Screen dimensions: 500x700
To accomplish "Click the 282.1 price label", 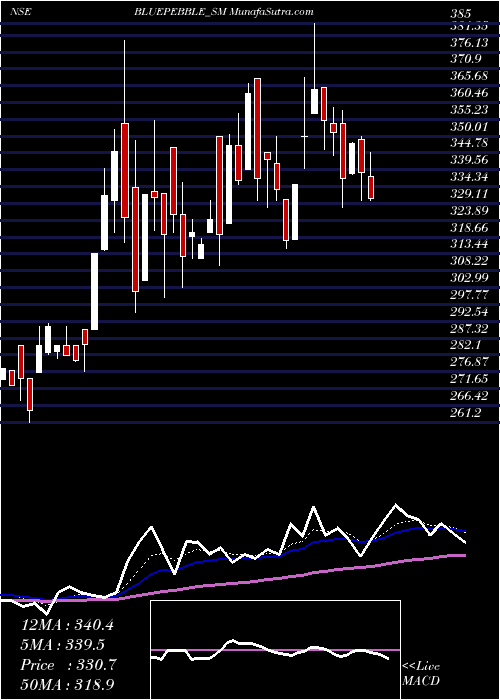I will click(464, 346).
